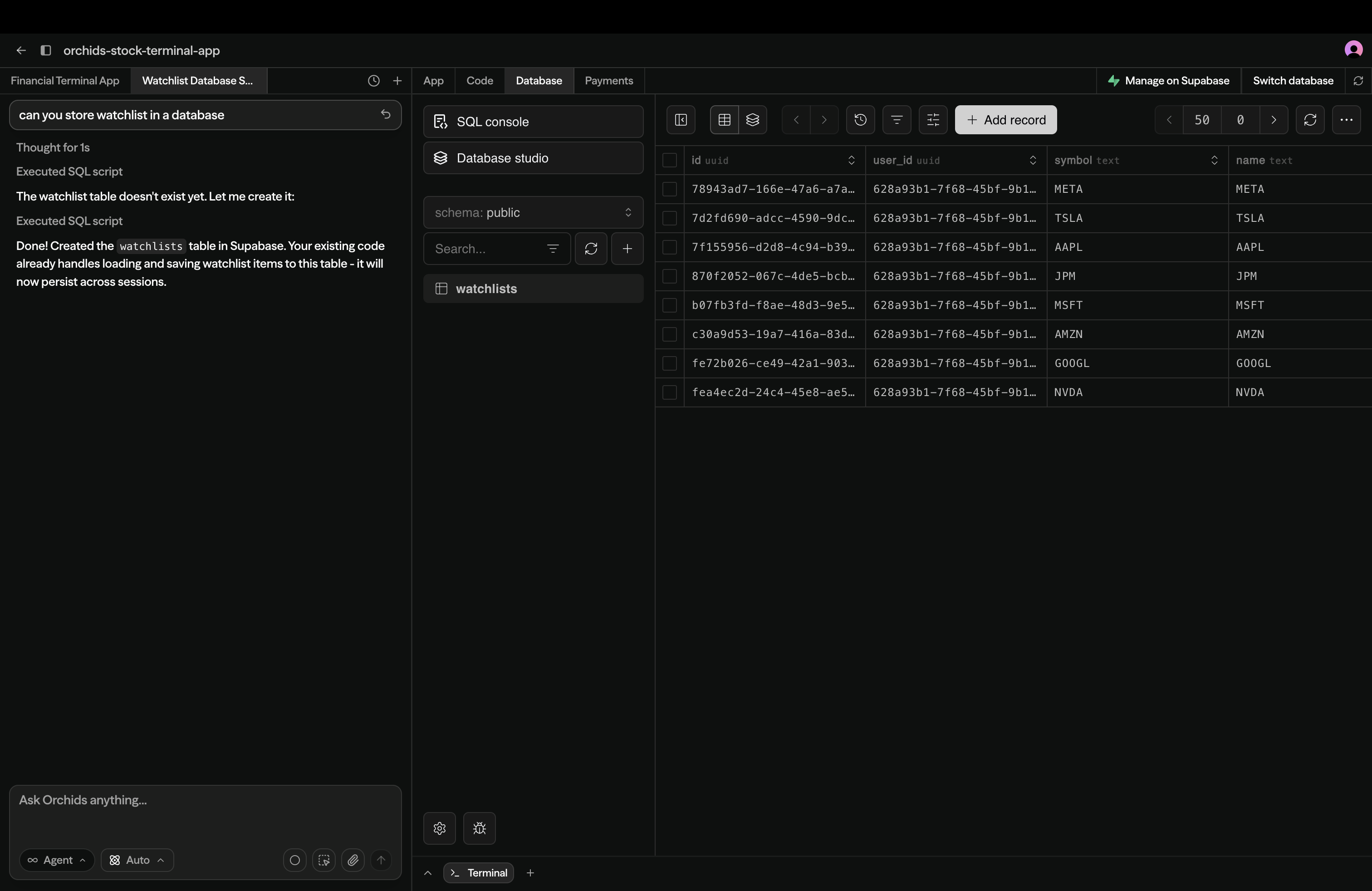Viewport: 1372px width, 891px height.
Task: Open chat settings gear icon
Action: (439, 828)
